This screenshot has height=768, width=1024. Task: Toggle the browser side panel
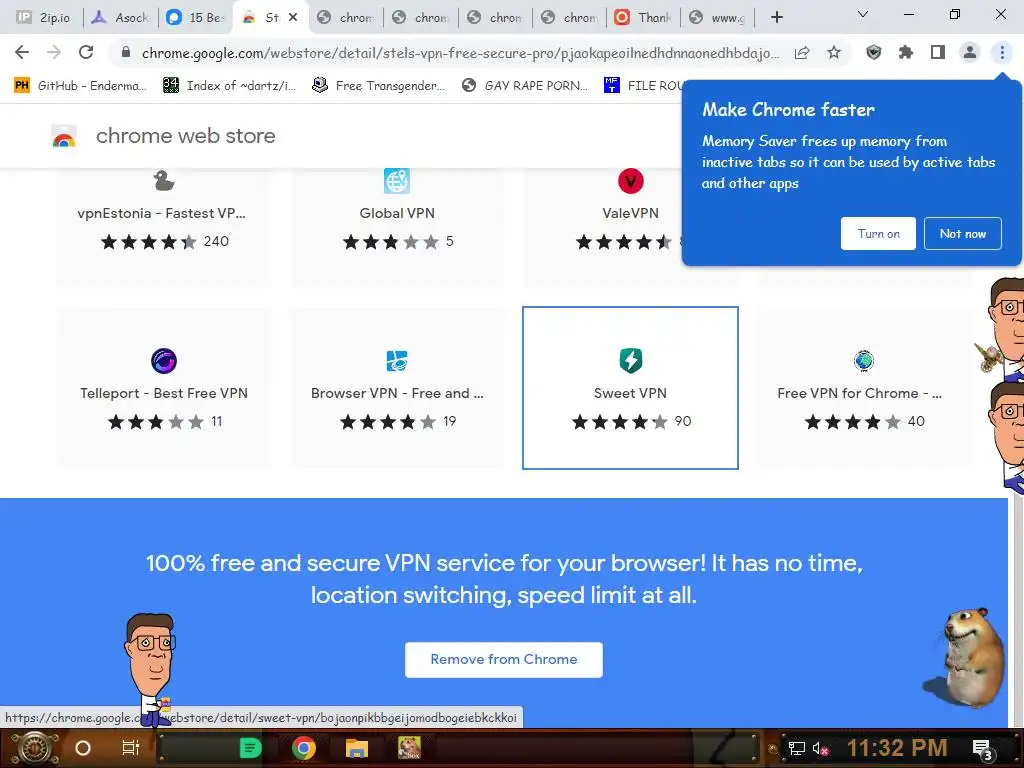point(938,52)
